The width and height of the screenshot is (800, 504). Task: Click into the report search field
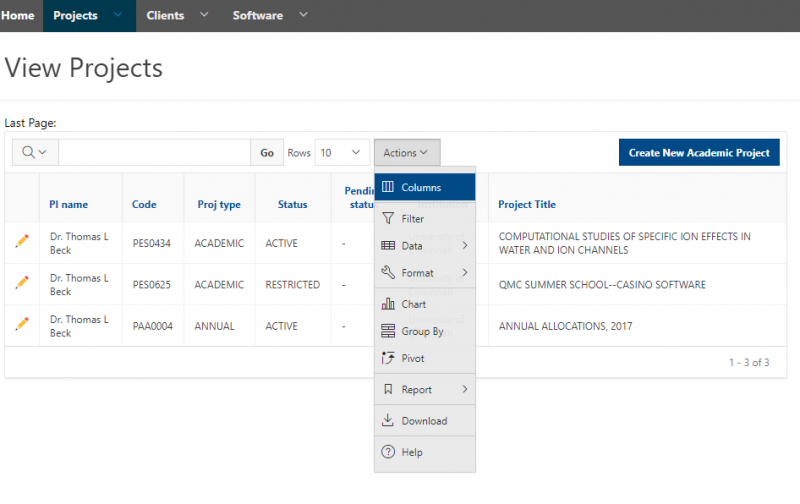click(154, 153)
